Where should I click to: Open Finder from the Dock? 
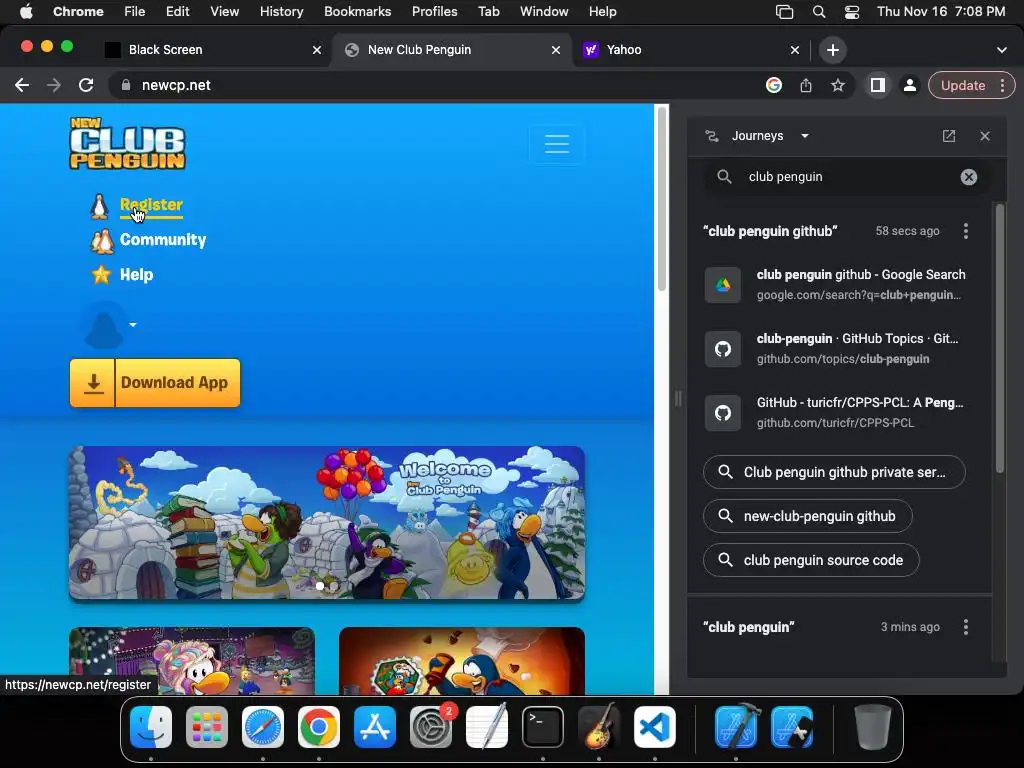(x=151, y=727)
